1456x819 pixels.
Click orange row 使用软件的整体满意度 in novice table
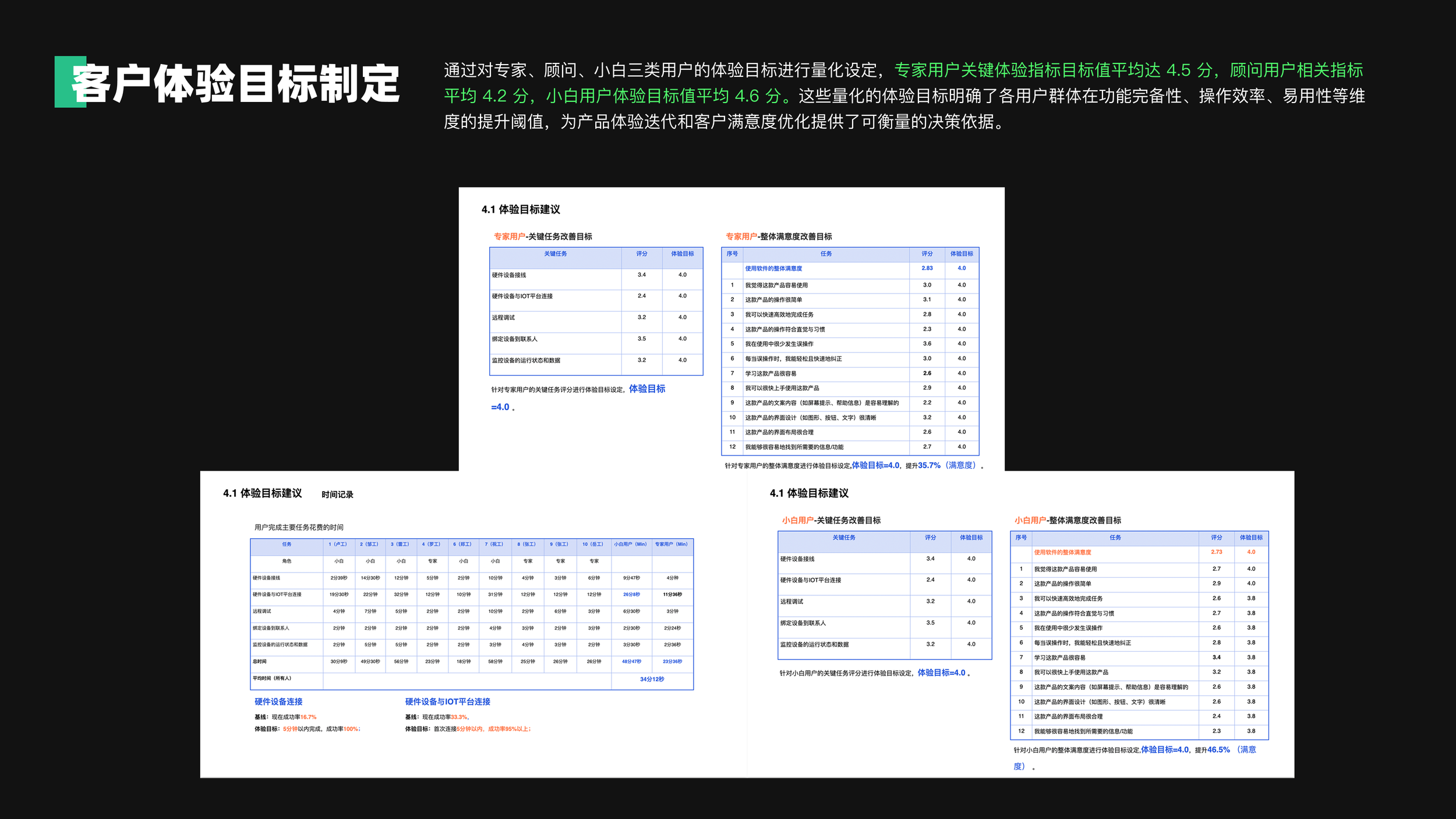1062,552
